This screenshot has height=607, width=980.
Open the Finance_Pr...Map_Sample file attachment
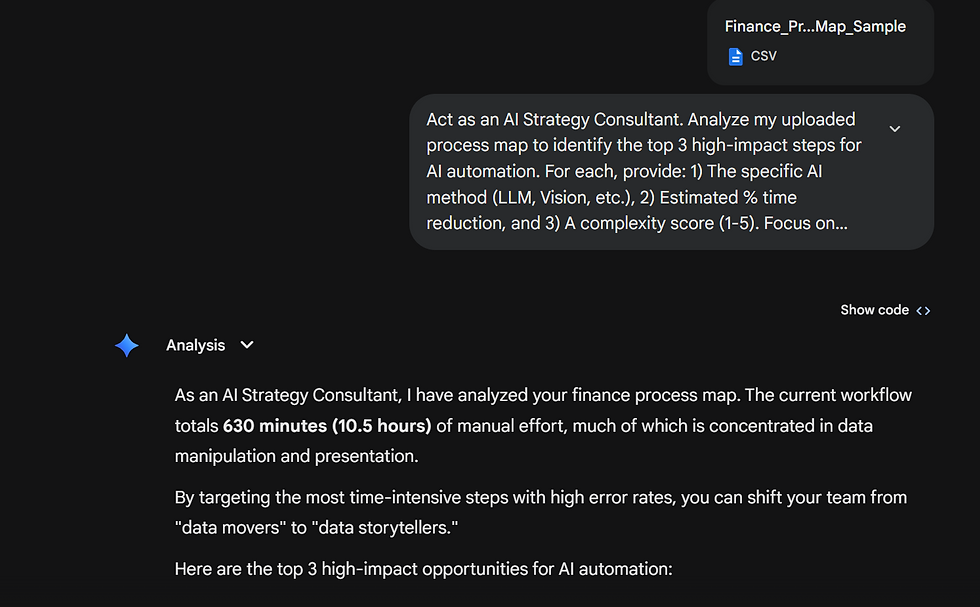tap(815, 27)
